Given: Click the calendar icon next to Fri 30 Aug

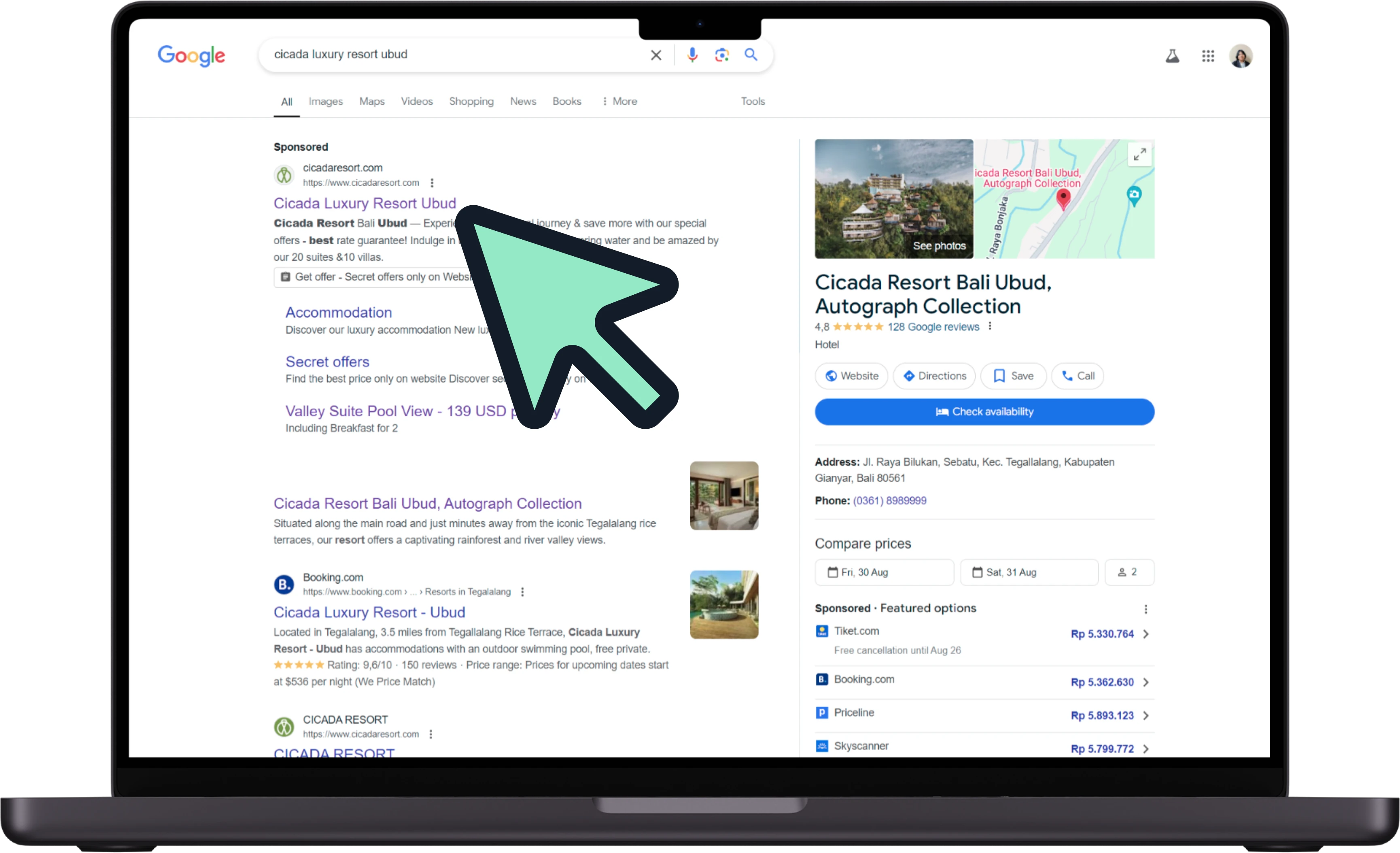Looking at the screenshot, I should click(833, 573).
